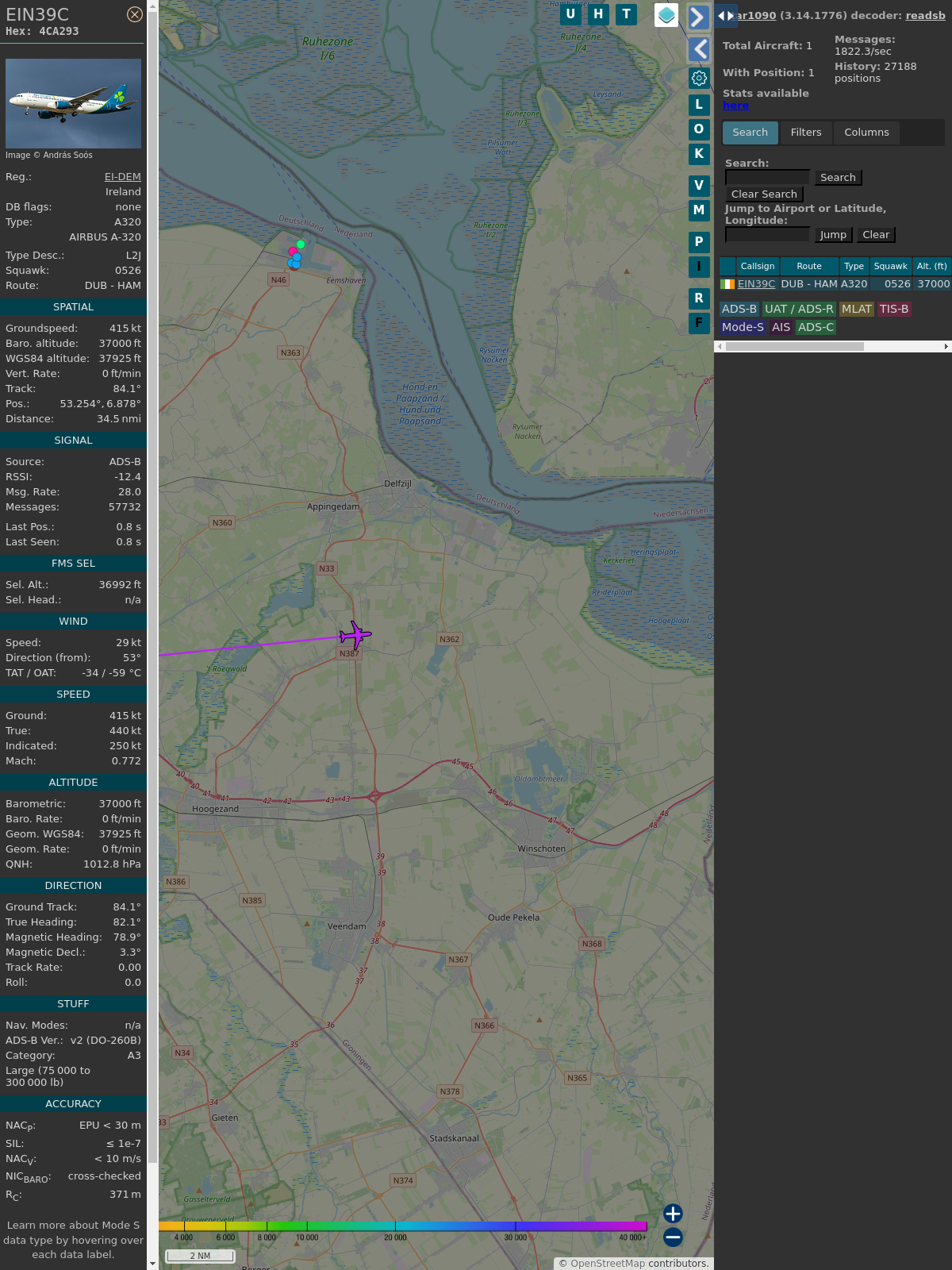
Task: Switch to the Filters tab
Action: tap(805, 133)
